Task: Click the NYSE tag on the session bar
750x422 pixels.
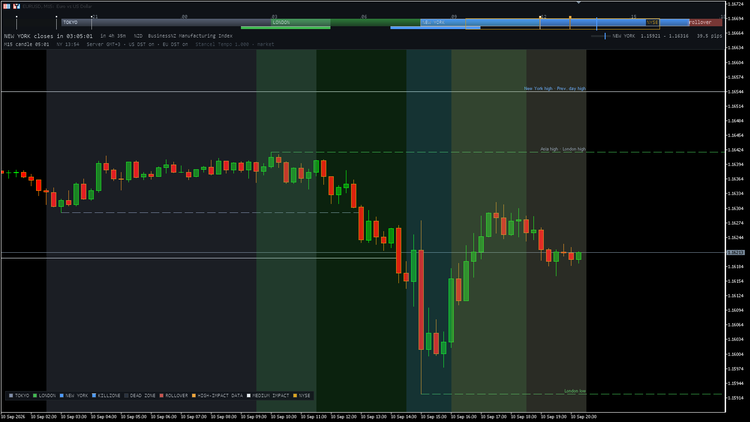Action: [x=652, y=22]
